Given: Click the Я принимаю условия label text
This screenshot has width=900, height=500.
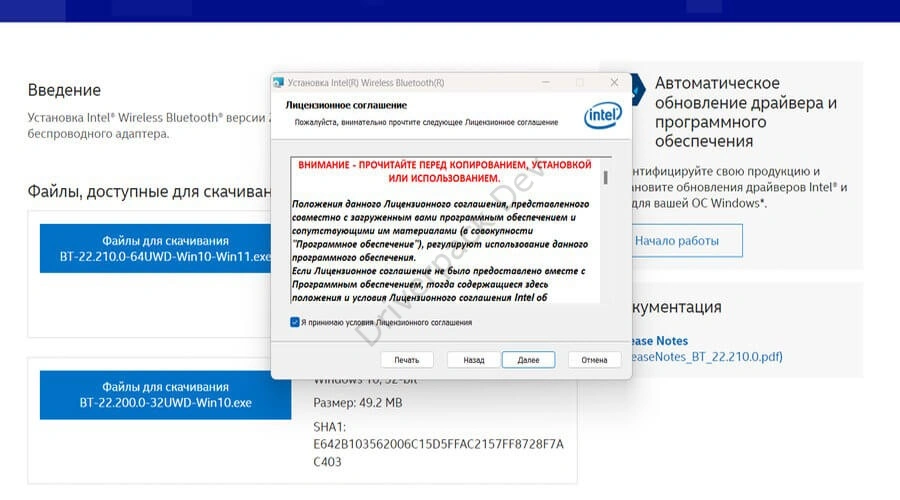Looking at the screenshot, I should point(386,323).
